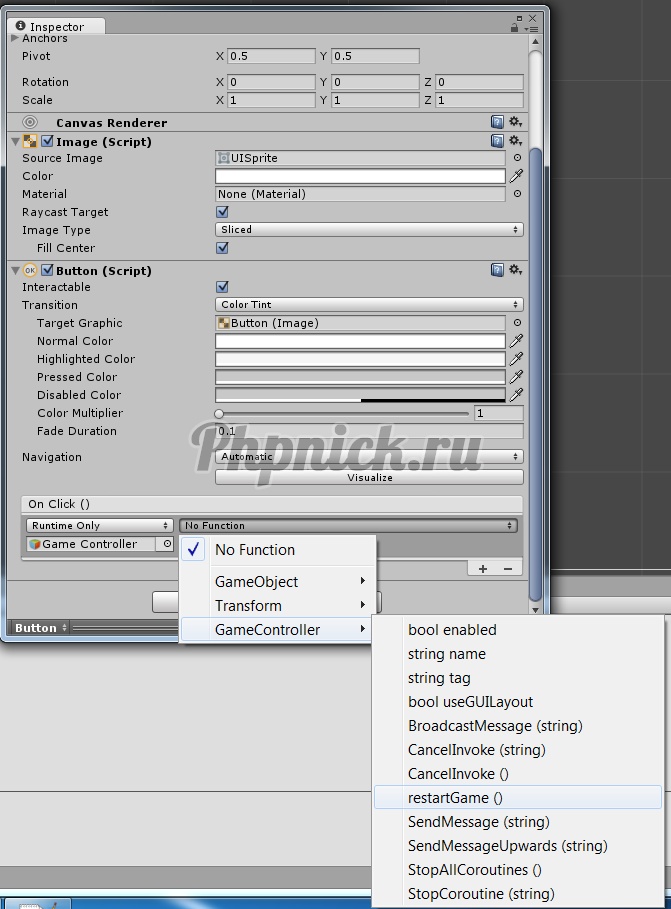Screen dimensions: 671x909
Task: Click UISprite Source Image field
Action: tap(360, 158)
